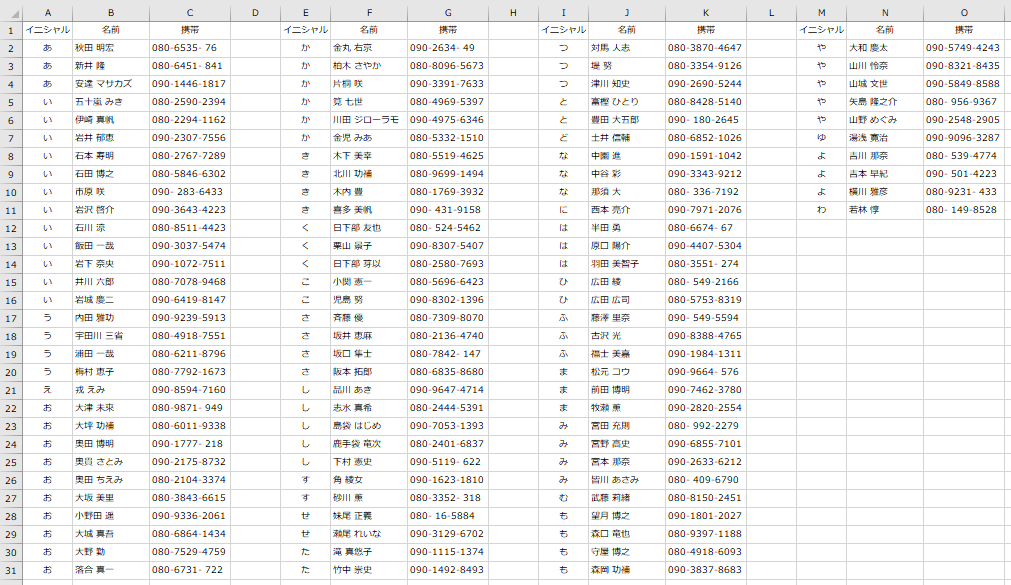Image resolution: width=1011 pixels, height=585 pixels.
Task: Select column F header
Action: [x=369, y=13]
